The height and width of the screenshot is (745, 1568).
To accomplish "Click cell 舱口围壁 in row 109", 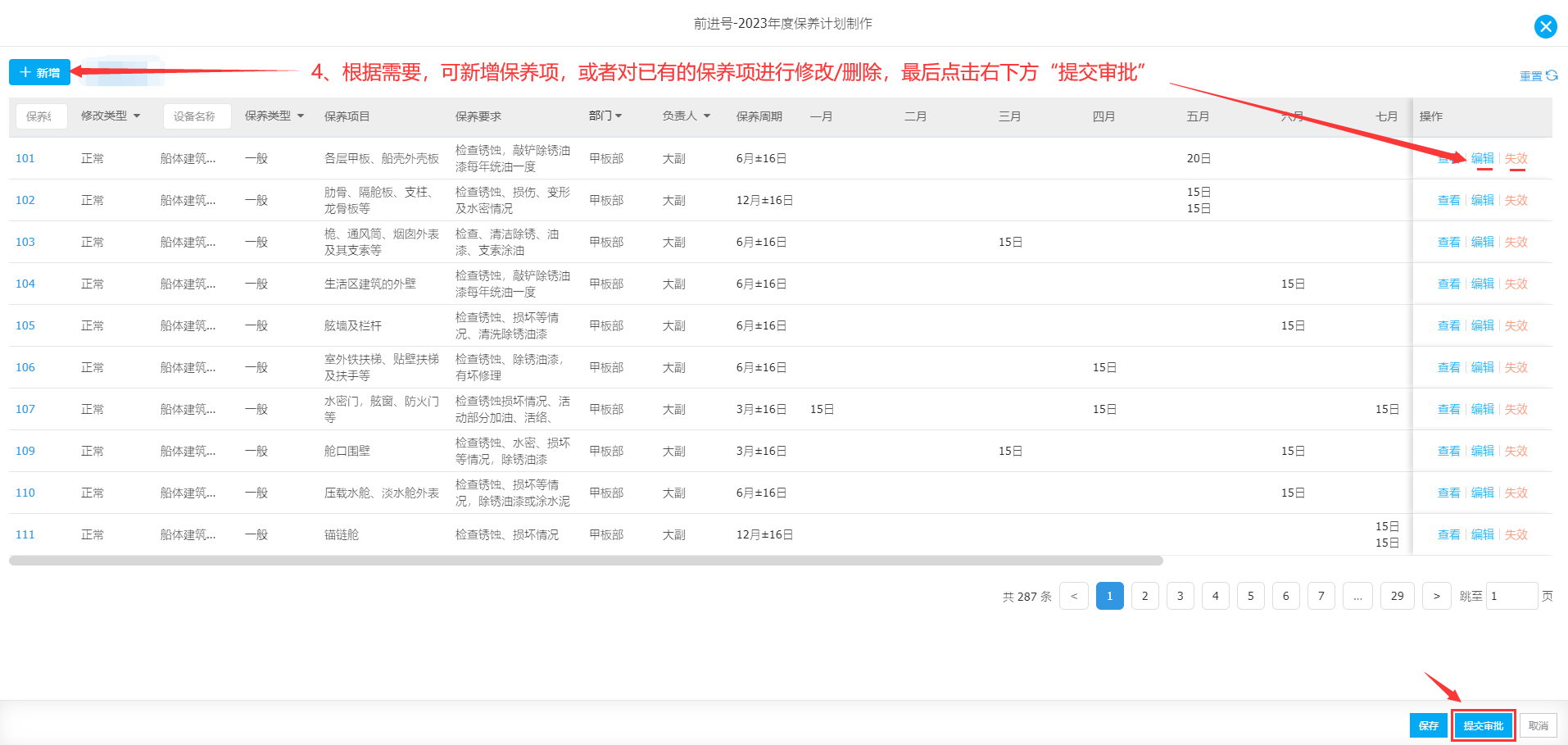I will (347, 451).
